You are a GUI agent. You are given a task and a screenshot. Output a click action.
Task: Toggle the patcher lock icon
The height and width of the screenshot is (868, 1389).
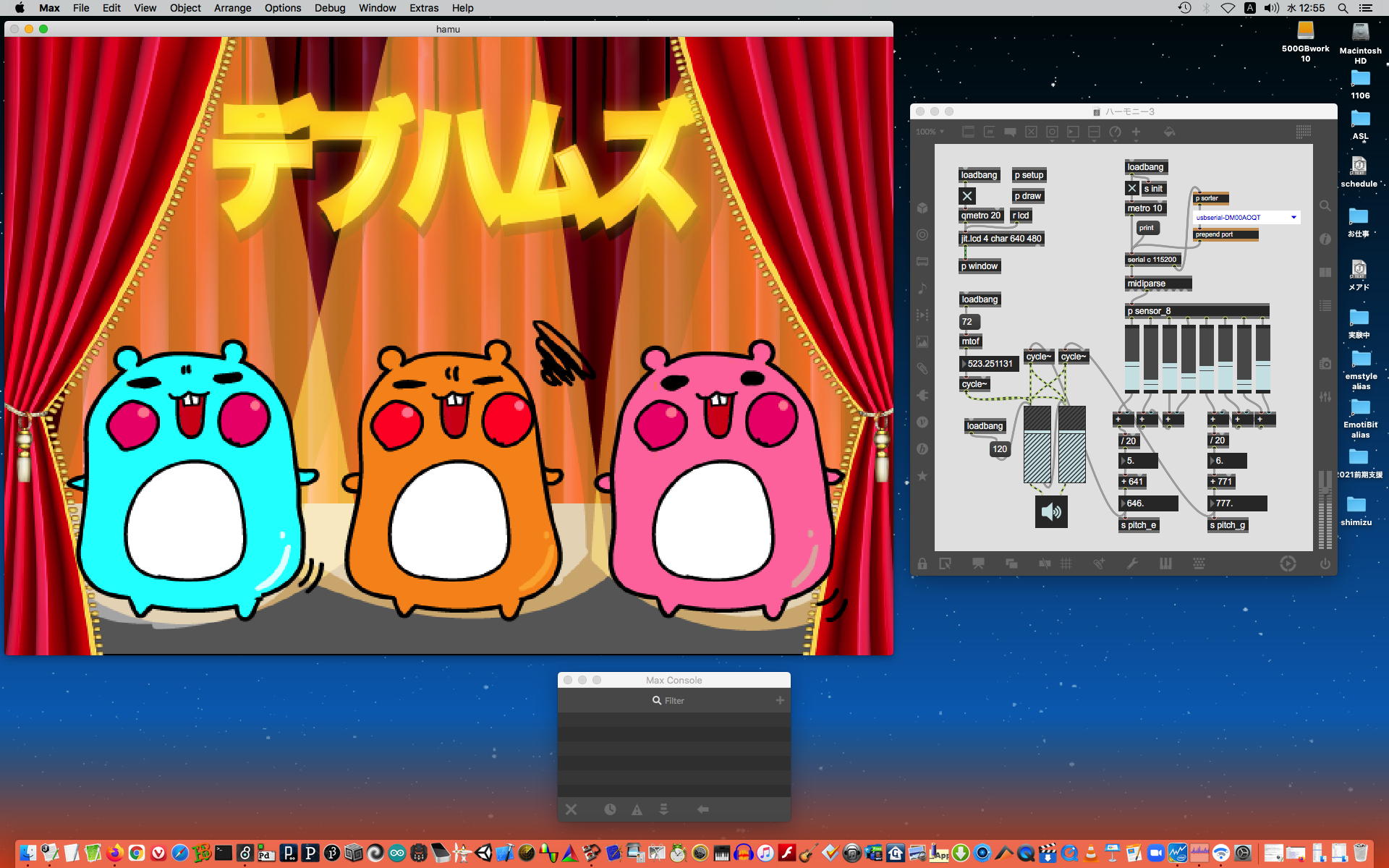(x=922, y=564)
